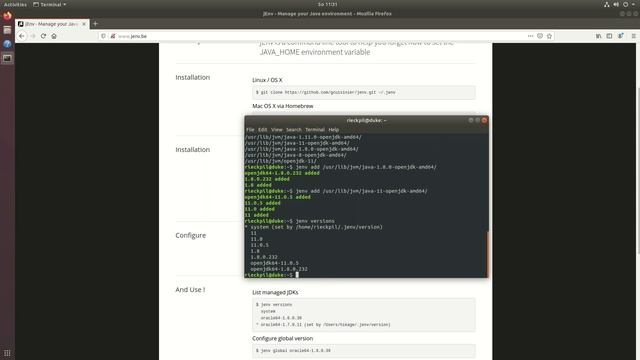
Task: Open the terminal Terminal menu
Action: pyautogui.click(x=315, y=129)
